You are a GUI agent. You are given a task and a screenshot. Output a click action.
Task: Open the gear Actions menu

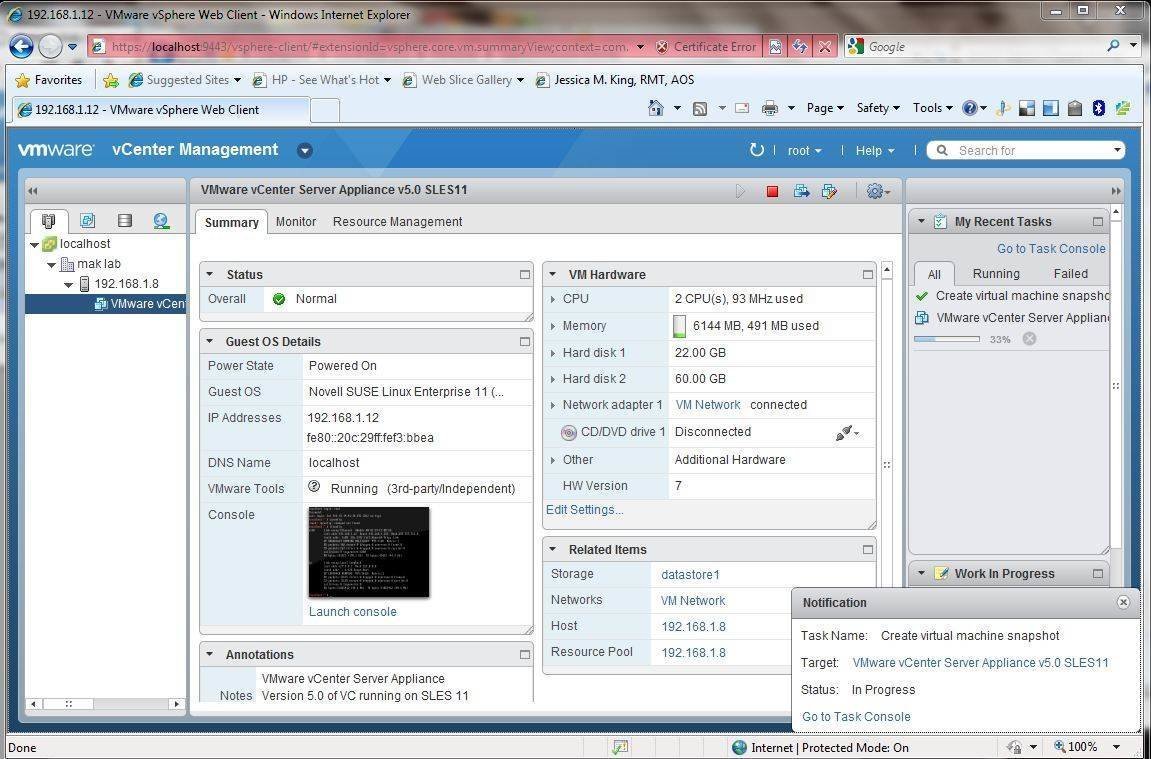(x=878, y=191)
